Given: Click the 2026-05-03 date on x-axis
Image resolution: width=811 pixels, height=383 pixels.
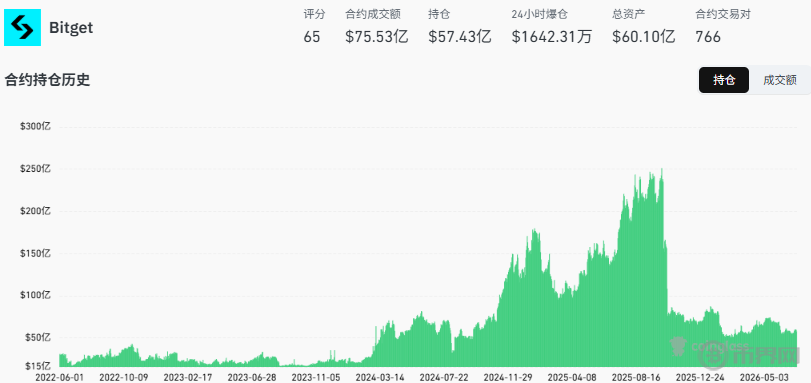Looking at the screenshot, I should pos(764,377).
